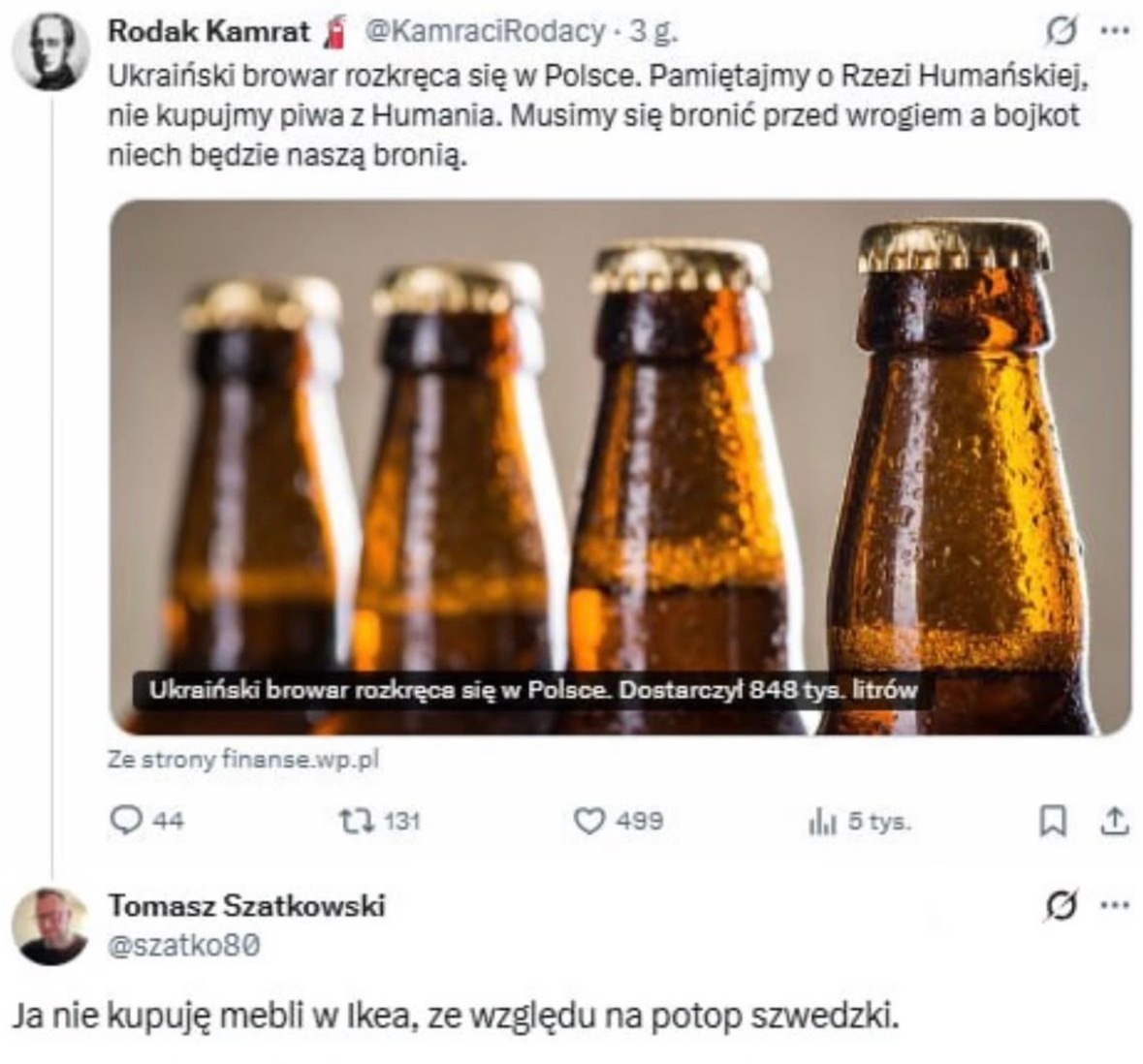1143x1064 pixels.
Task: Visit the @szatko80 handle
Action: (183, 945)
